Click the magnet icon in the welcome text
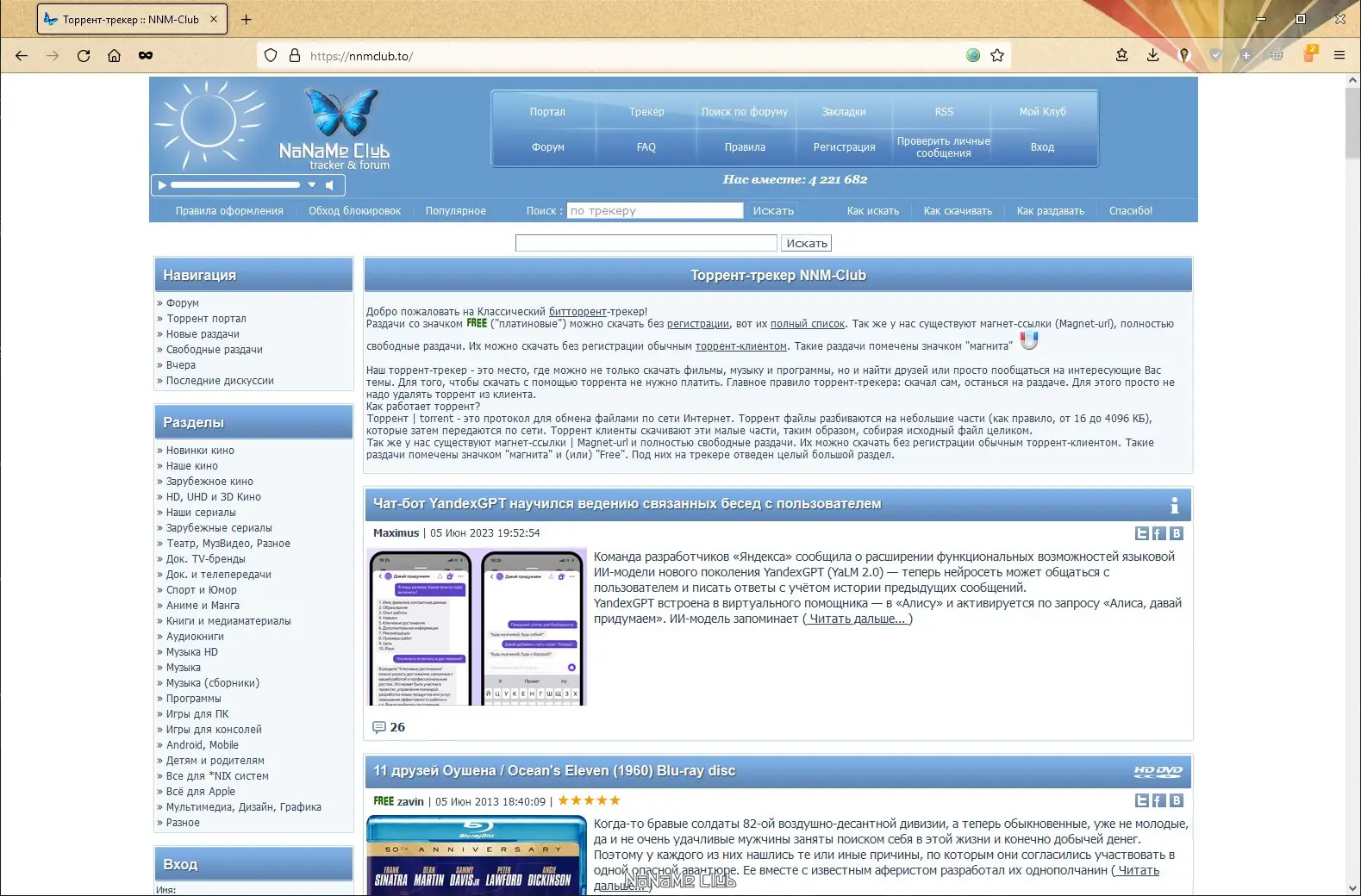Screen dimensions: 1361x896 point(1029,341)
